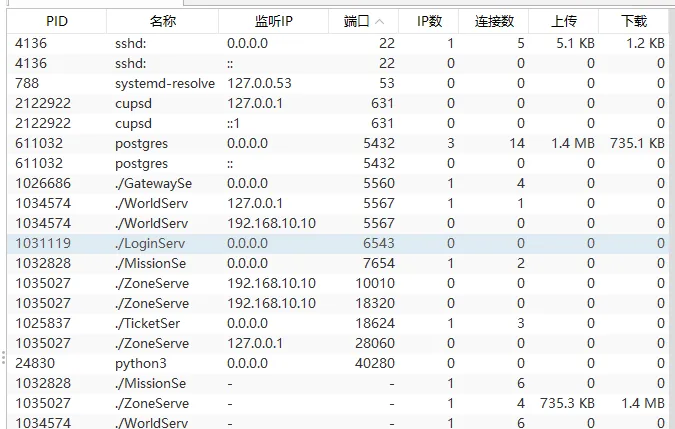This screenshot has height=429, width=675.
Task: Click the 127.0.0.53 listening IP cell
Action: tap(259, 83)
